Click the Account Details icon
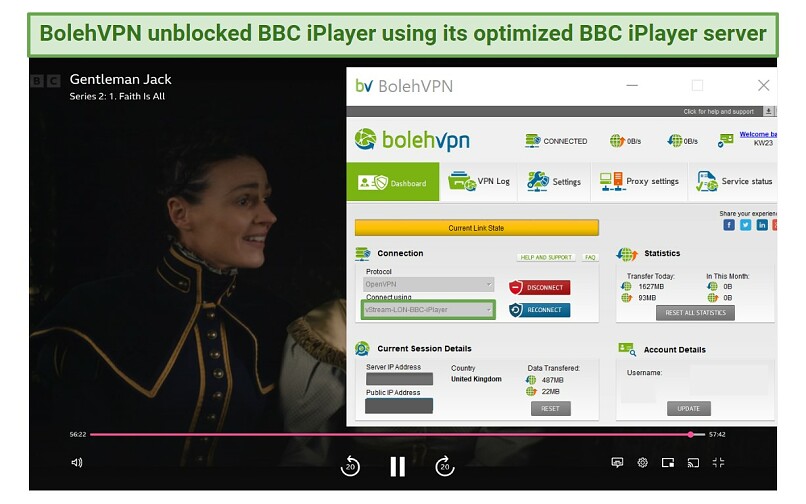Viewport: 806px width, 504px height. click(x=627, y=349)
